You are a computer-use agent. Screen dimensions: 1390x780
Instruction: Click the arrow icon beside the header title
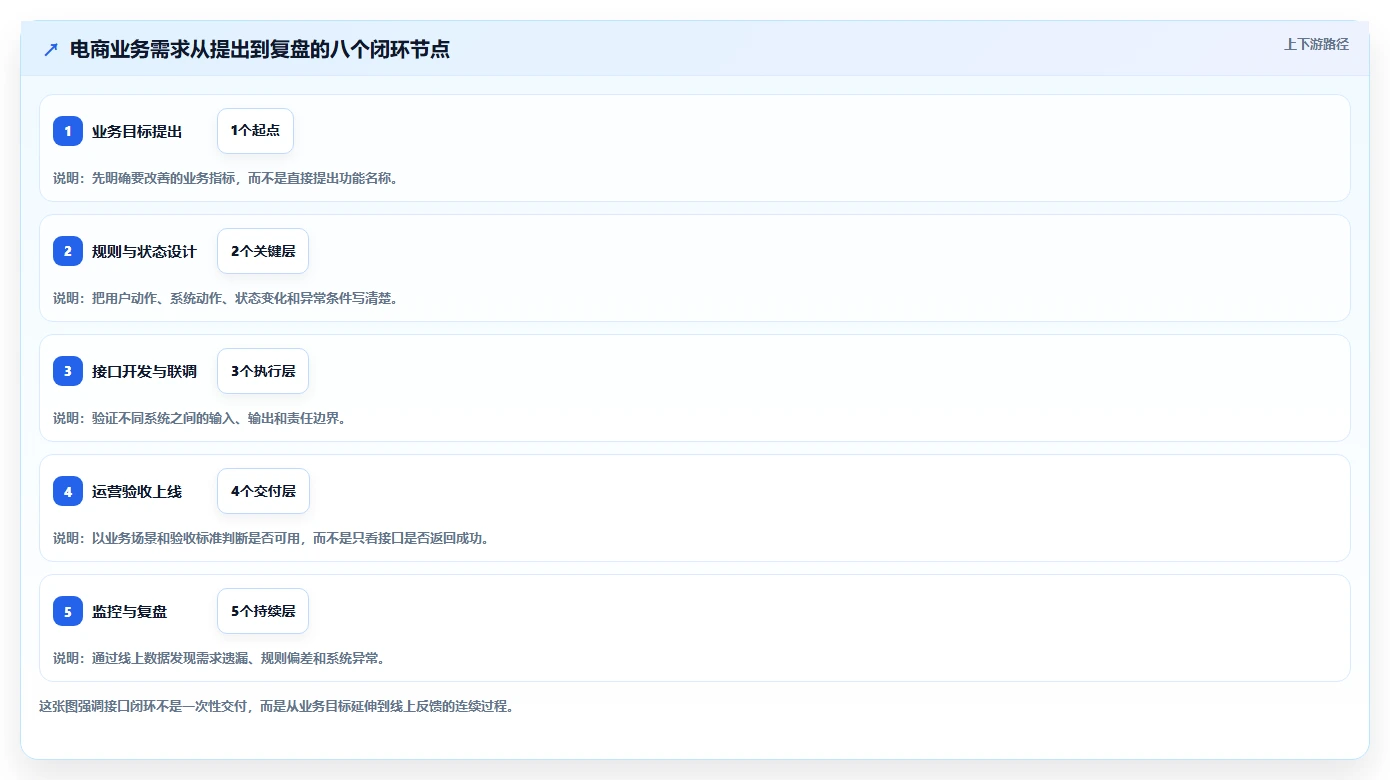51,49
